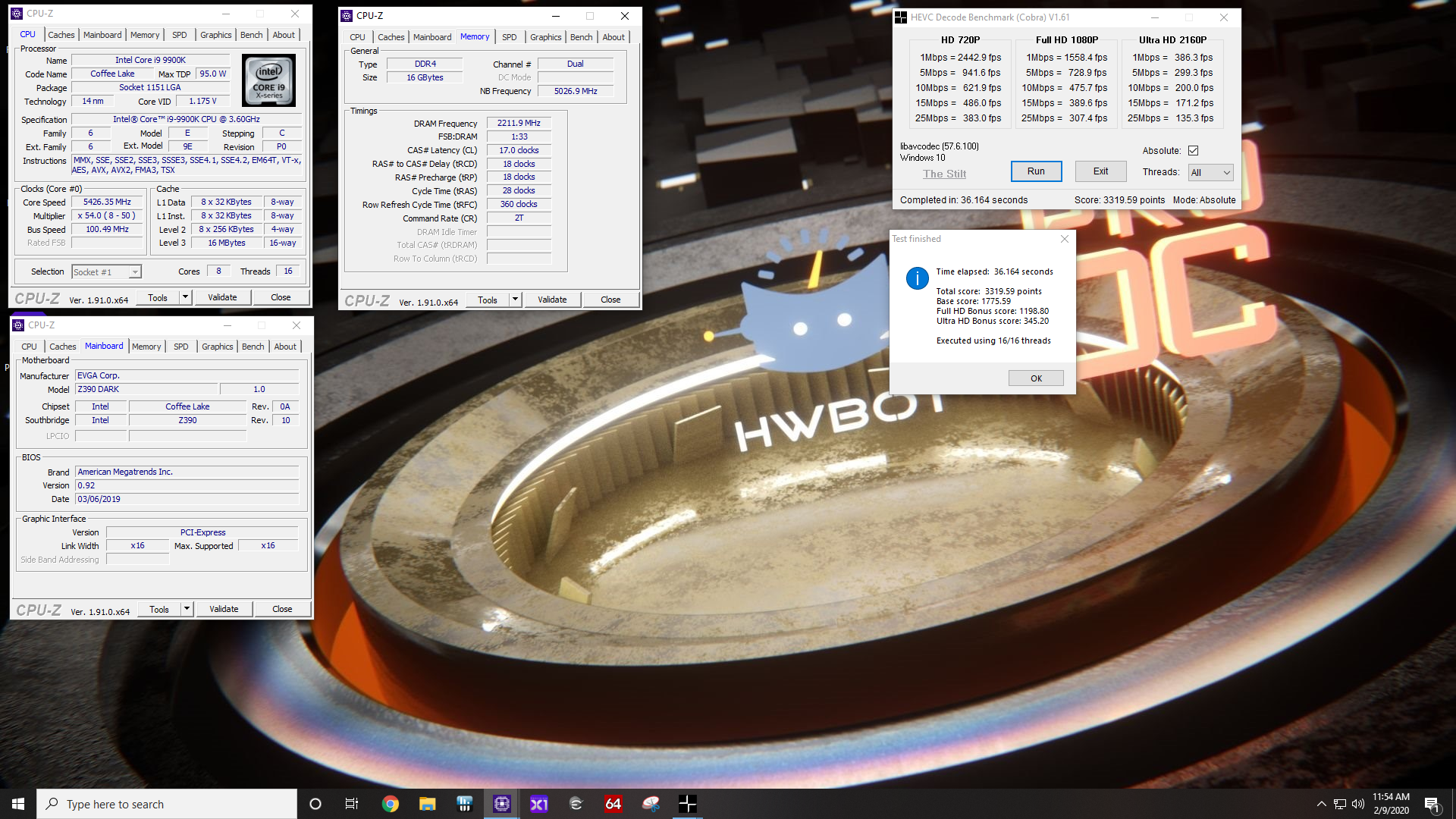This screenshot has height=819, width=1456.
Task: Open the Action Center notifications icon
Action: tap(1432, 804)
